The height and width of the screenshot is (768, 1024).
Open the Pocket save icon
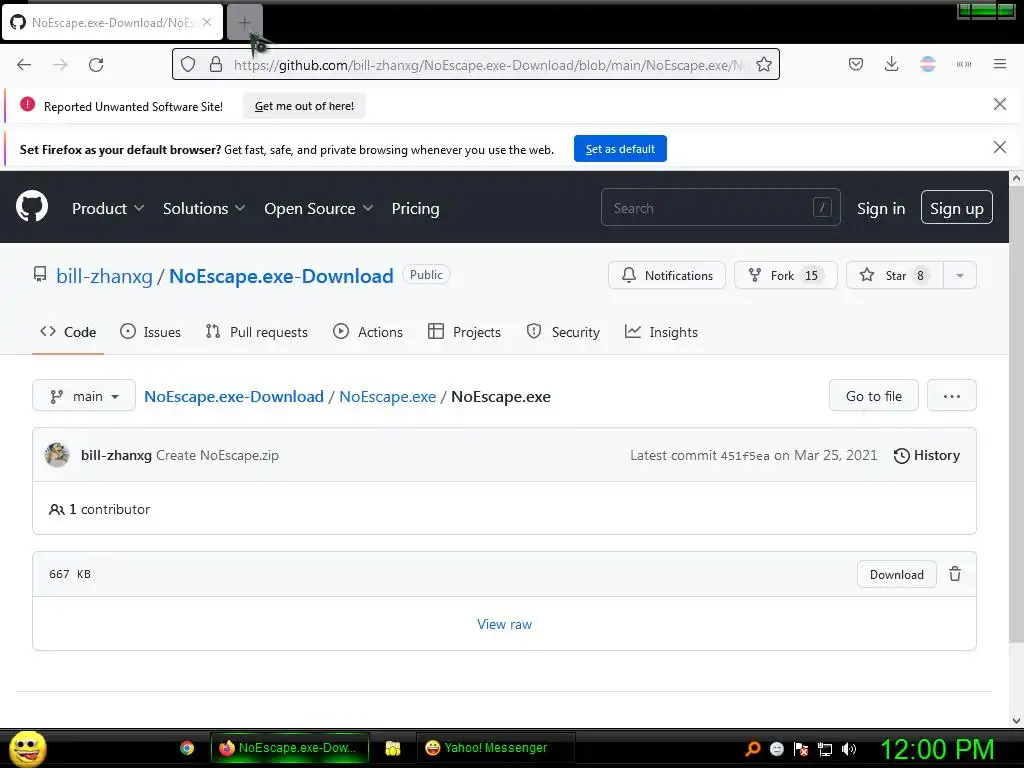[x=856, y=64]
